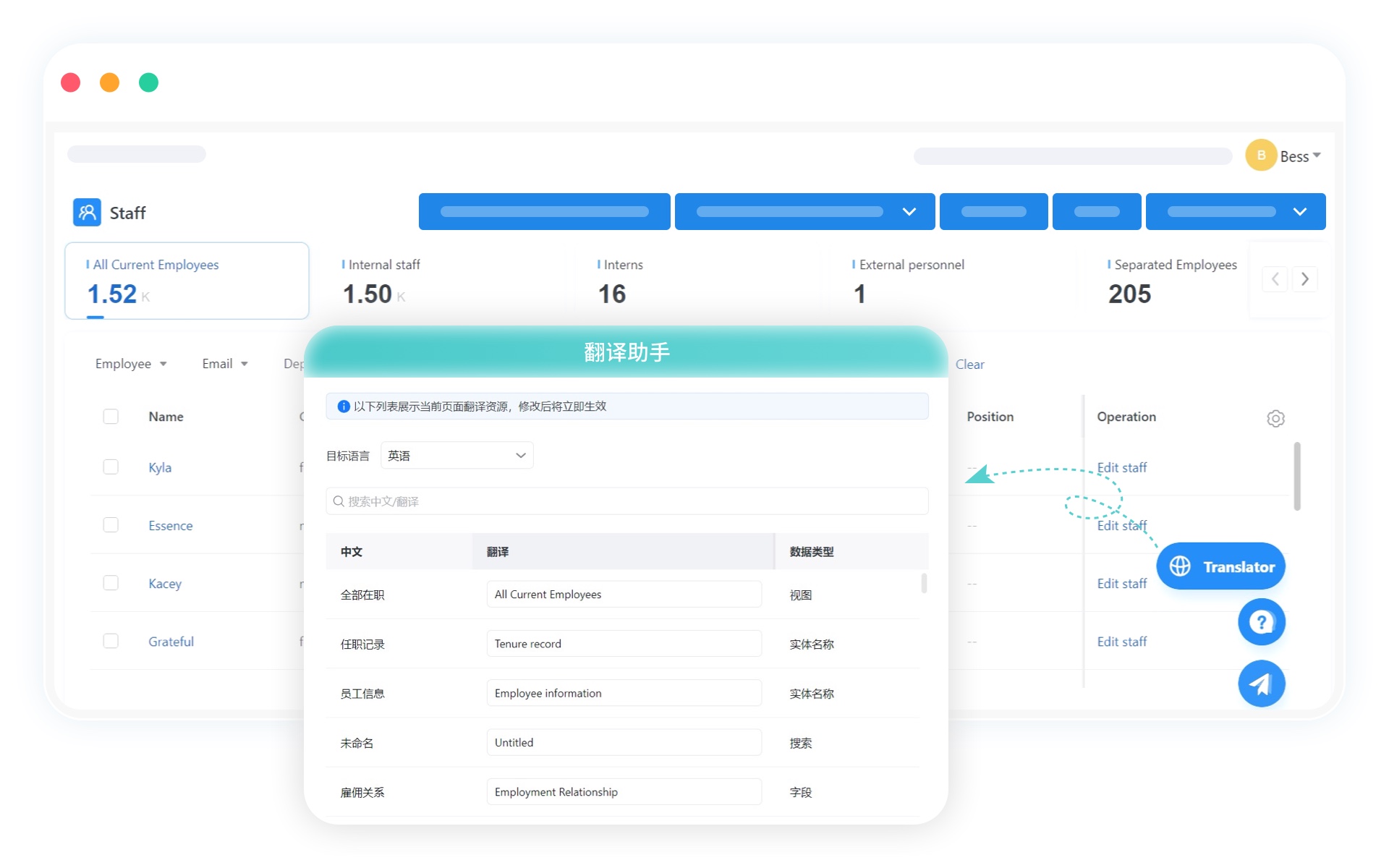1389x868 pixels.
Task: Click the Bess user avatar
Action: [x=1261, y=156]
